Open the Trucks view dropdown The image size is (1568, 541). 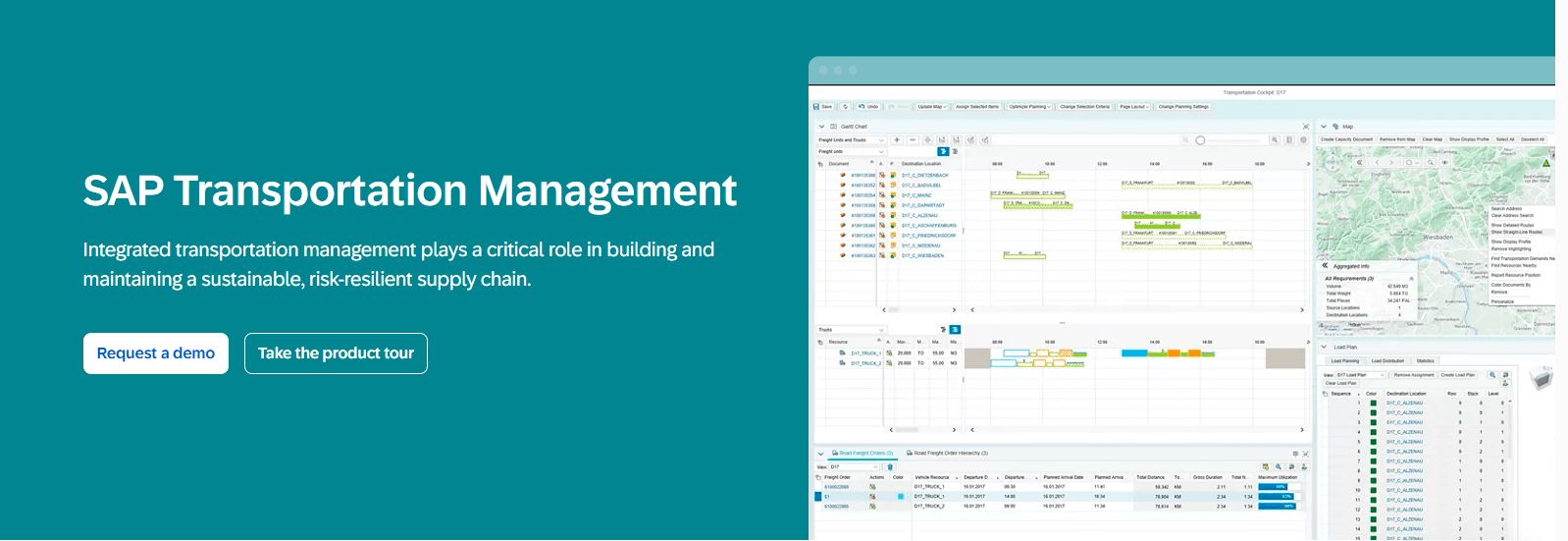click(x=852, y=330)
